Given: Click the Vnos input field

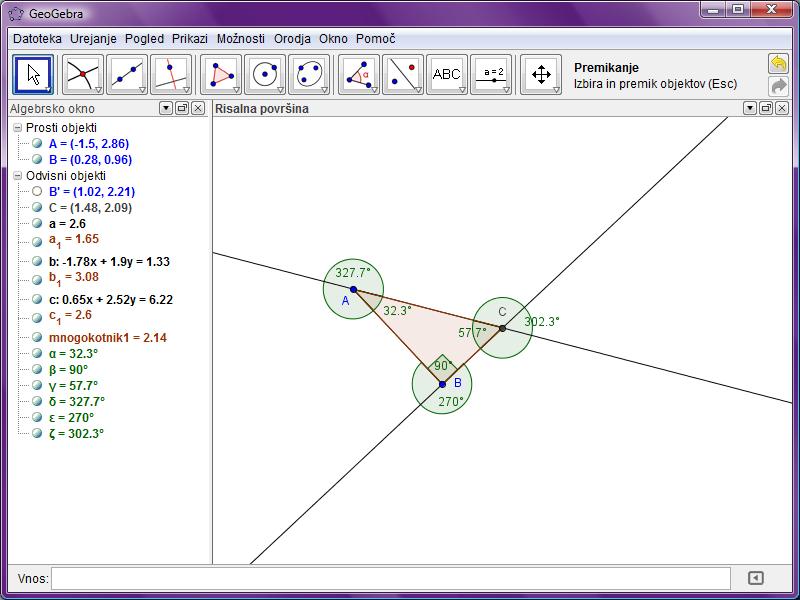Looking at the screenshot, I should 390,578.
